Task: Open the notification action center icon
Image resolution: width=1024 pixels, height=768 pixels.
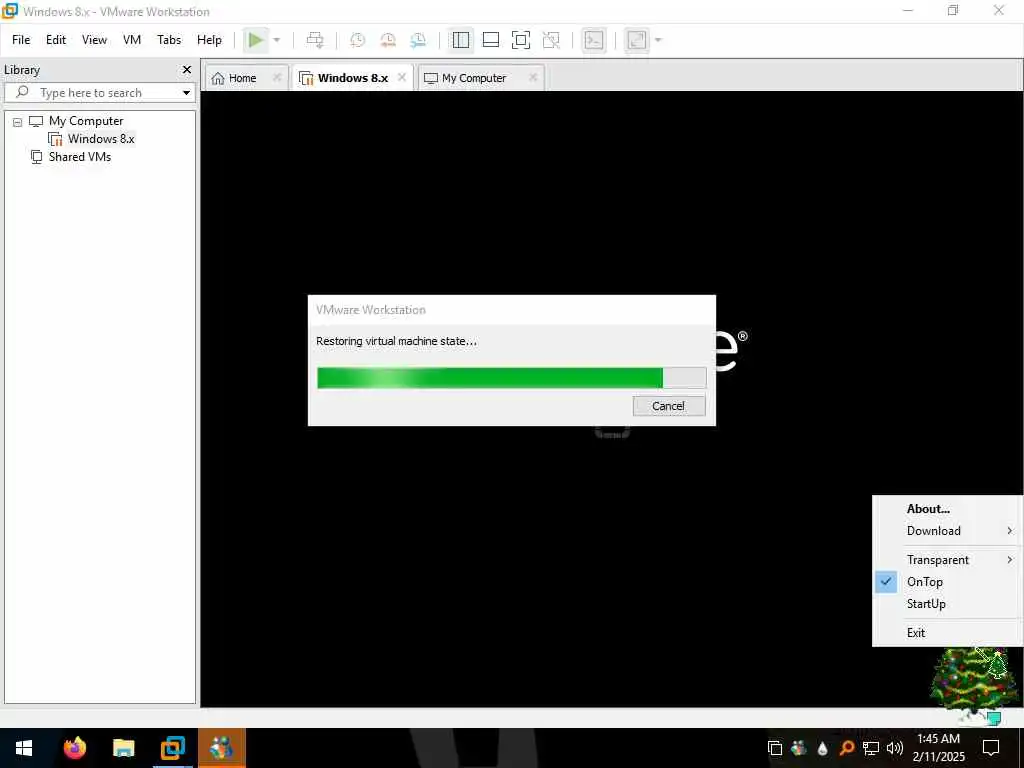Action: [991, 748]
